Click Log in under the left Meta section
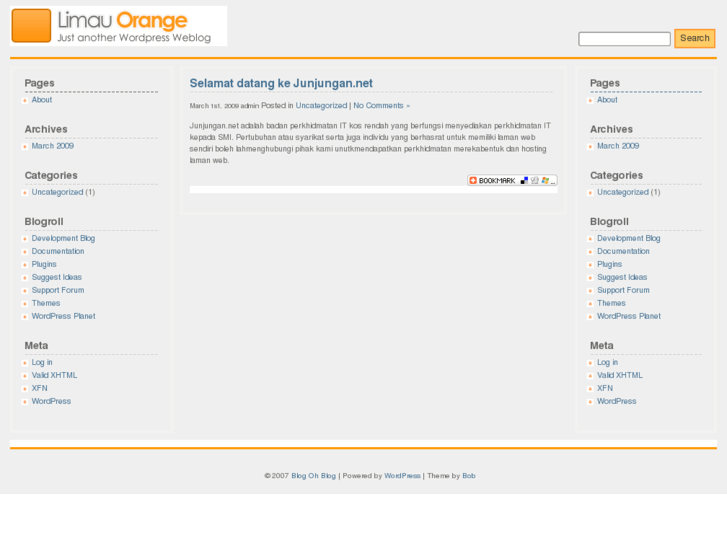Viewport: 727px width, 545px height. pyautogui.click(x=42, y=362)
